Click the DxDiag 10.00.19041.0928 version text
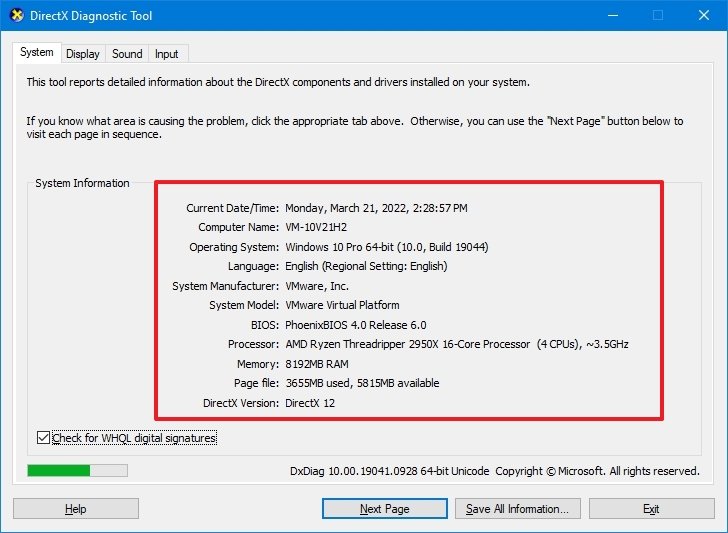728x533 pixels. click(390, 471)
